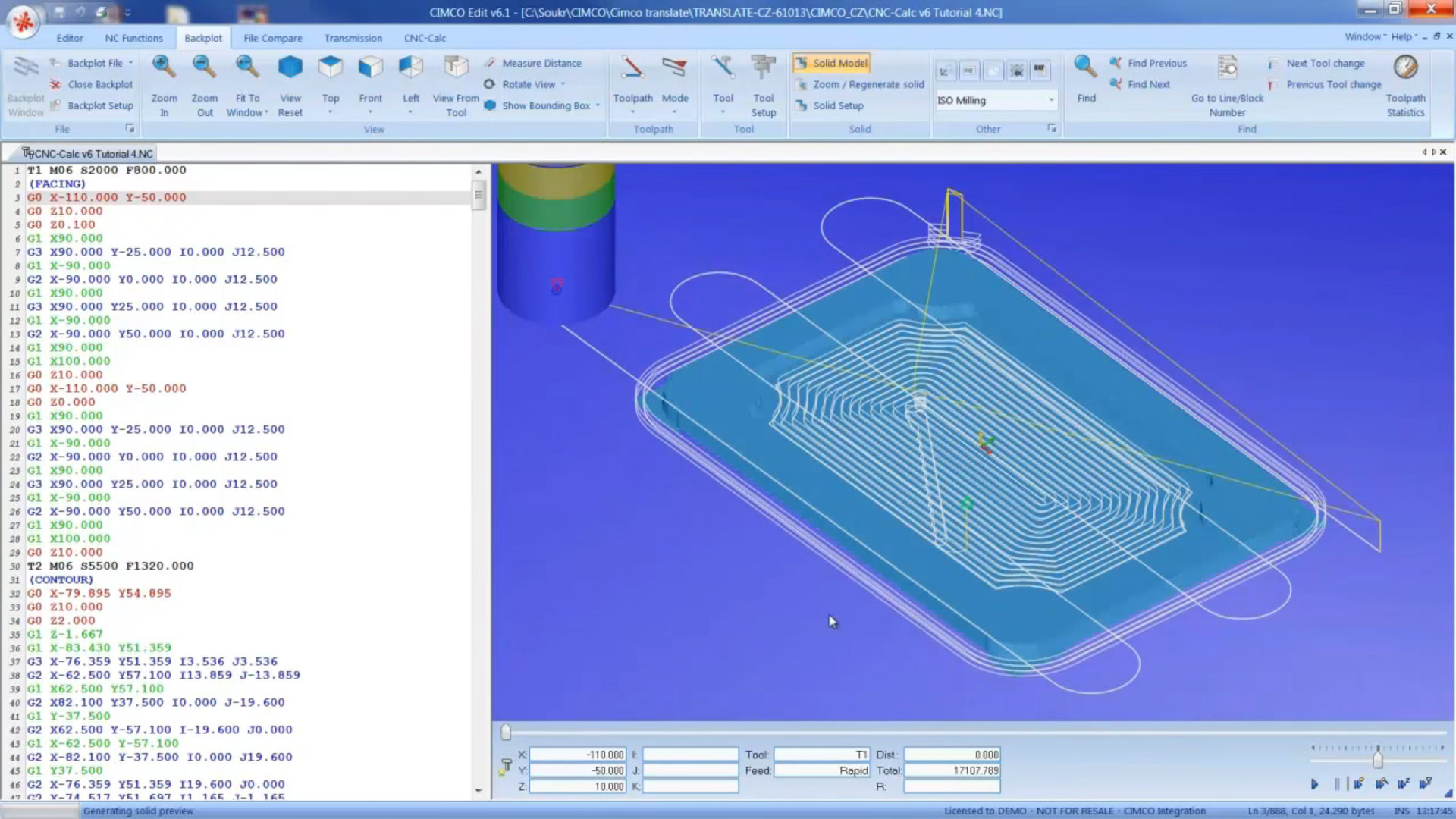Image resolution: width=1456 pixels, height=819 pixels.
Task: Open the File Compare tab
Action: point(272,38)
